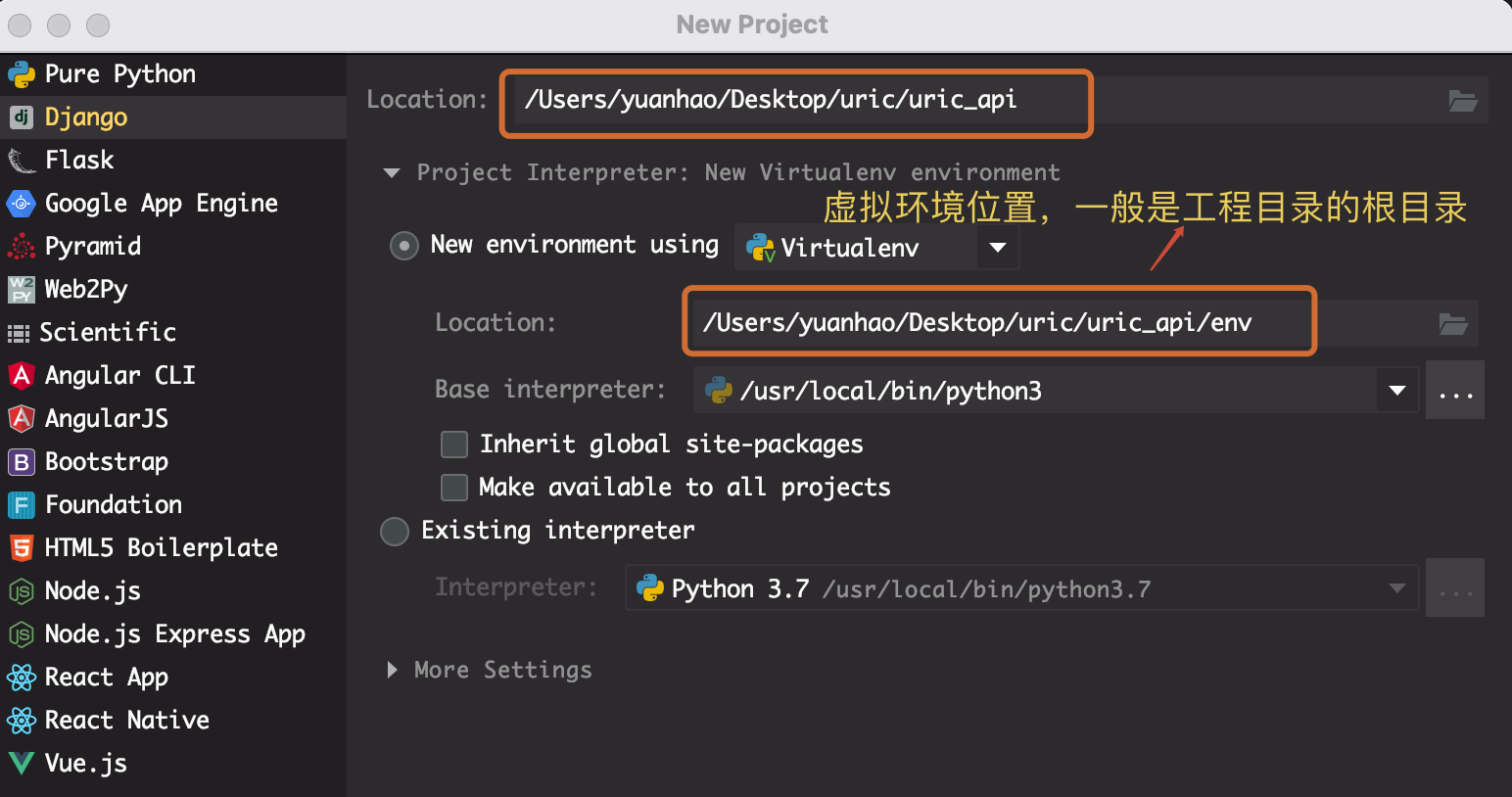Select the AngularJS list row
This screenshot has width=1512, height=797.
(173, 419)
